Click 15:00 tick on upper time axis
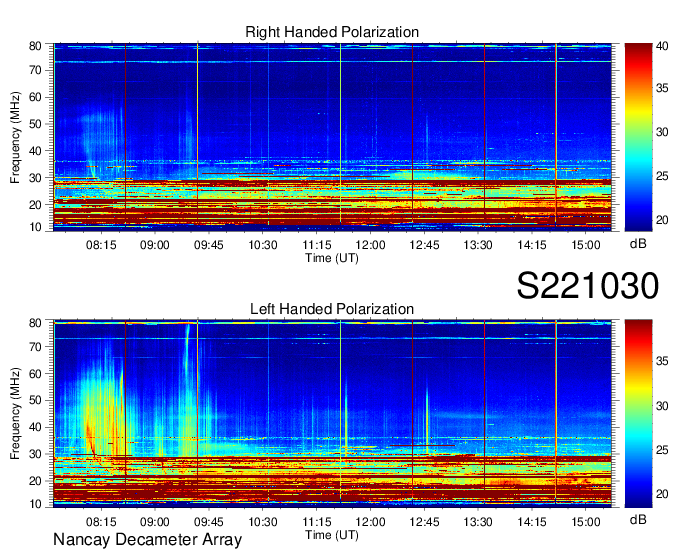The image size is (680, 552). [585, 245]
